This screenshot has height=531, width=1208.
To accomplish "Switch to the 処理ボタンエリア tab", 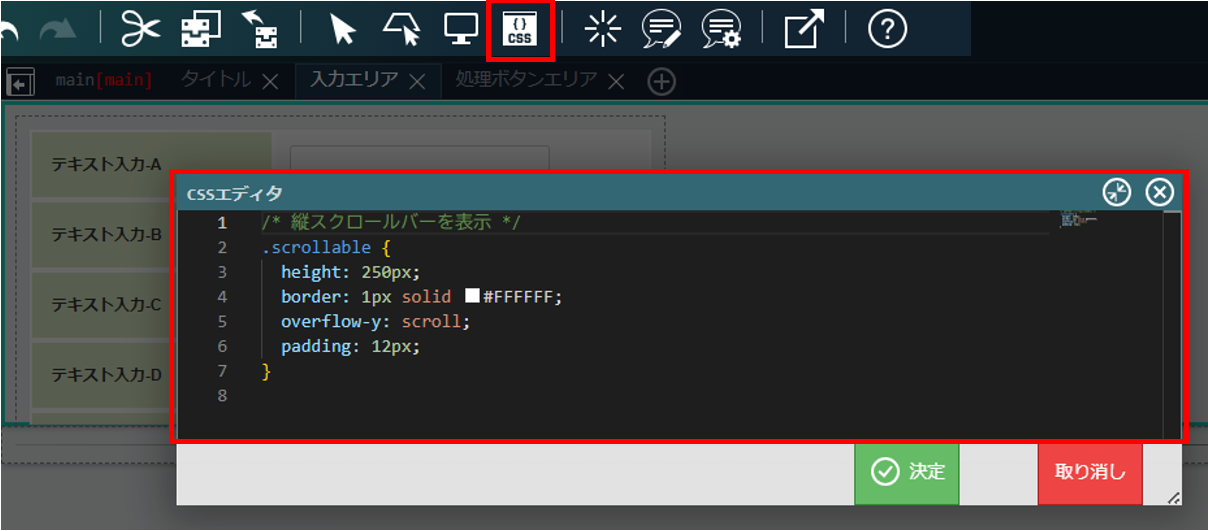I will pyautogui.click(x=526, y=81).
